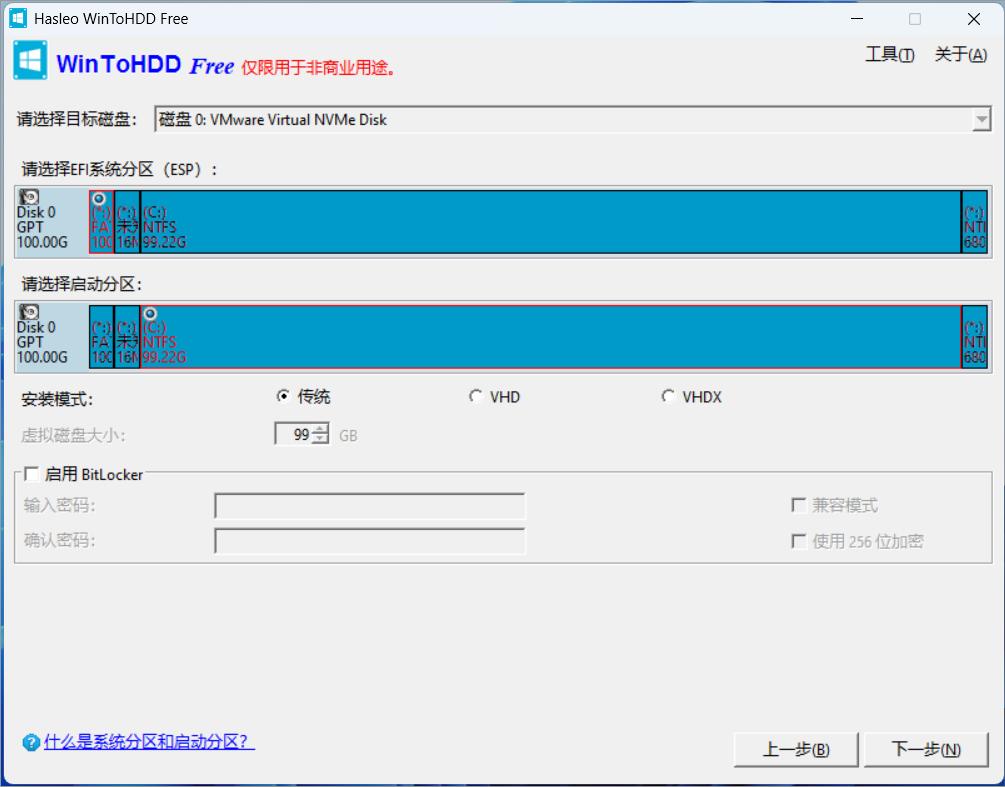
Task: Click the 输入密码 password input field
Action: pos(368,505)
